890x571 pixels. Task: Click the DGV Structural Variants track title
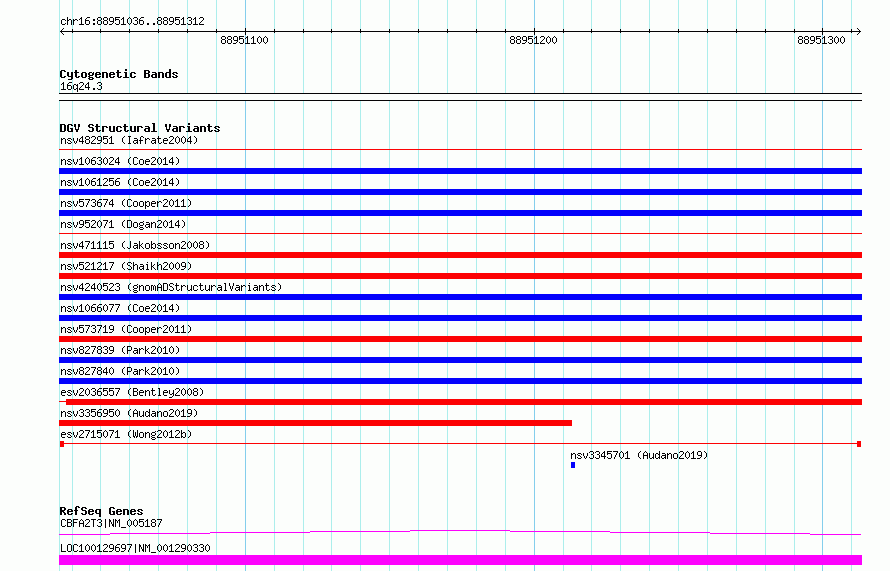tap(140, 128)
